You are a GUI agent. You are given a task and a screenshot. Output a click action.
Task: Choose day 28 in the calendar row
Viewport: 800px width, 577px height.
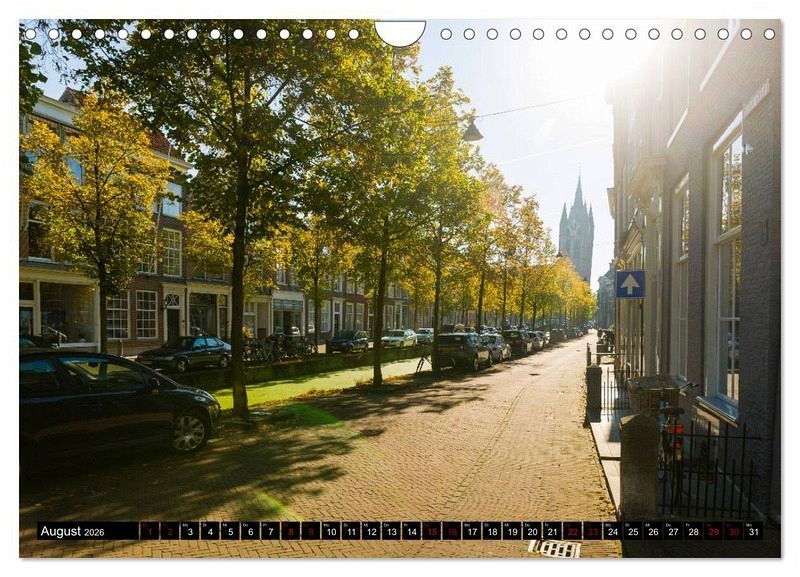pyautogui.click(x=692, y=531)
